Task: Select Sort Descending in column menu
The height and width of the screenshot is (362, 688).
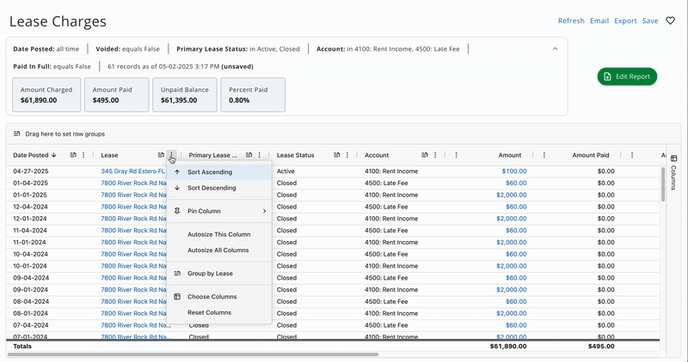Action: point(219,188)
